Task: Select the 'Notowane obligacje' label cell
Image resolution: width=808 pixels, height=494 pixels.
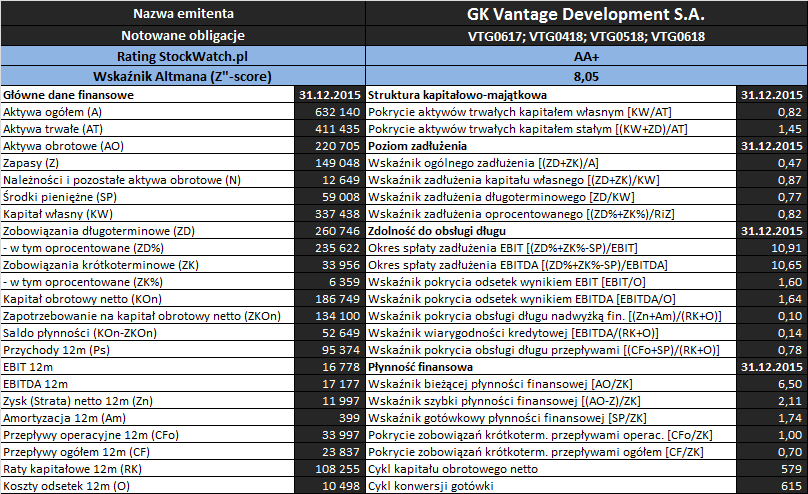Action: tap(183, 36)
